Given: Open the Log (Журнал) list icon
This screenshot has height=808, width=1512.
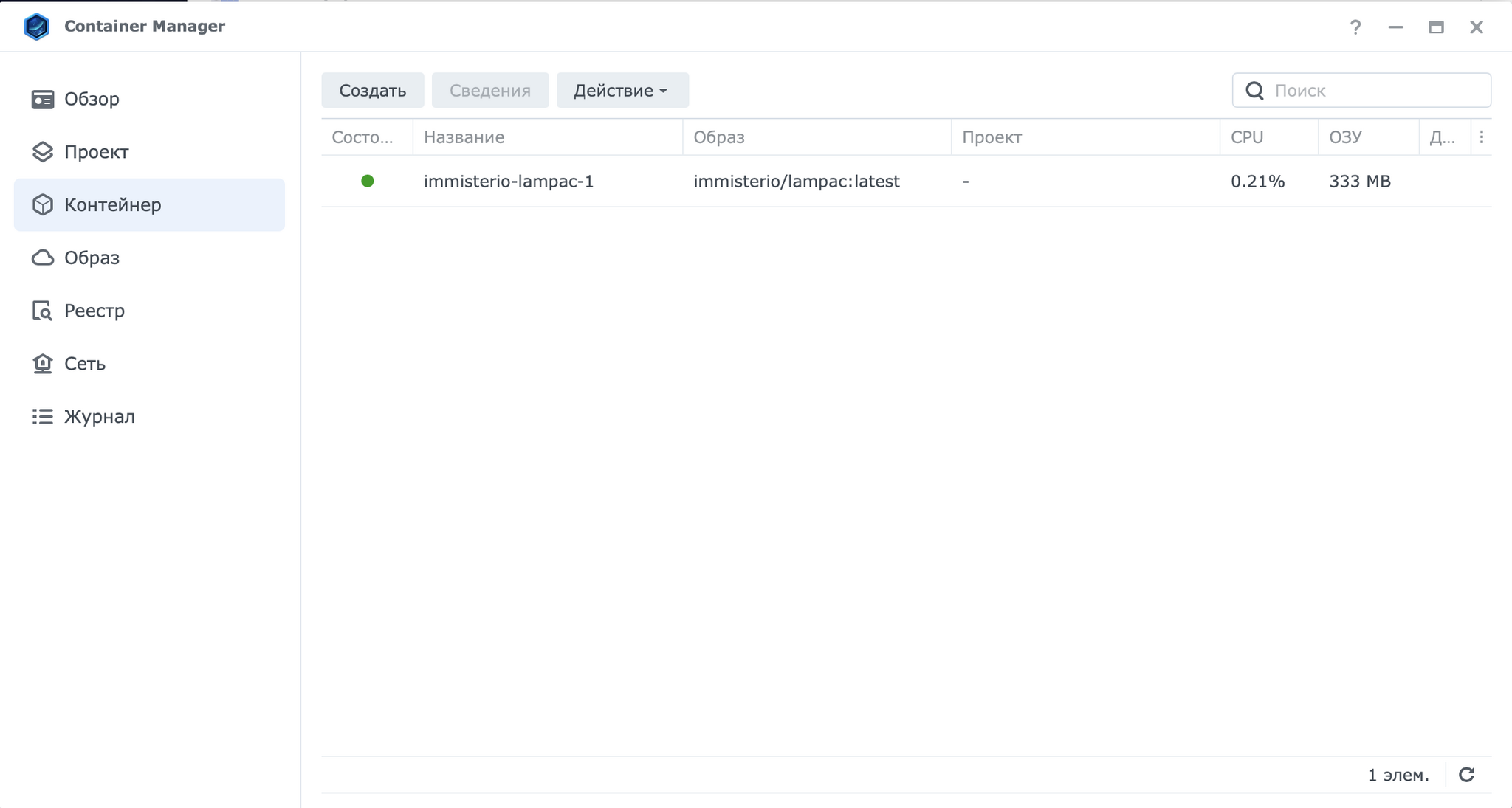Looking at the screenshot, I should (43, 417).
